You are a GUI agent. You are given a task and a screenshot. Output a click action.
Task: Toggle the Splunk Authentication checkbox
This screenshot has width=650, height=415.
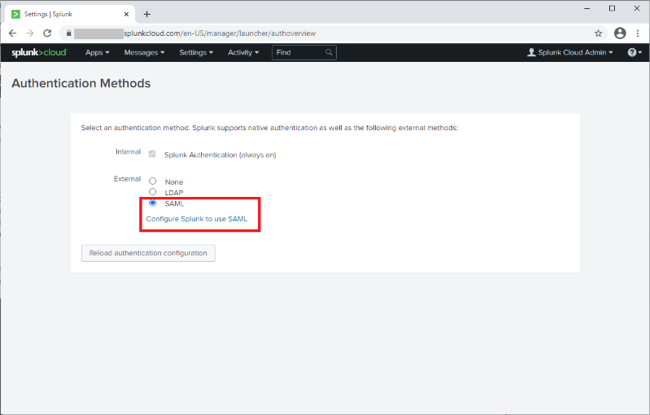click(x=152, y=154)
